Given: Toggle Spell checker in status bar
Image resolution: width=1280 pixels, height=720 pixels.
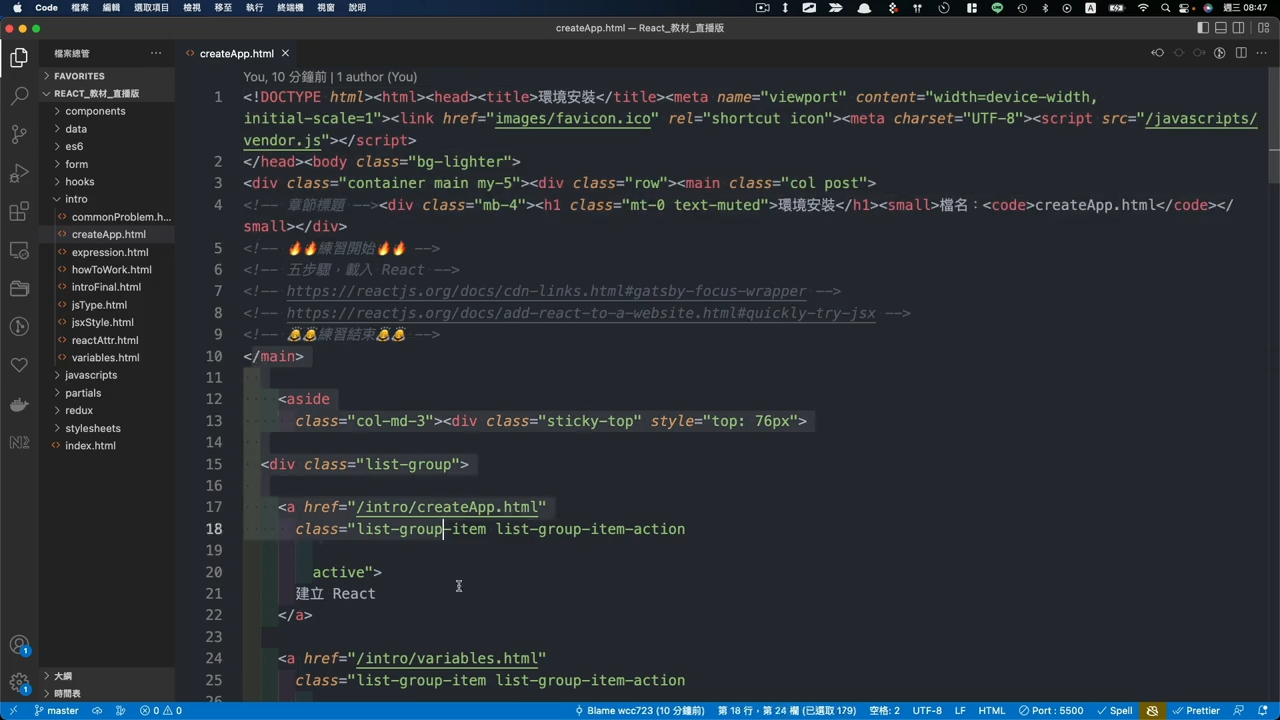Looking at the screenshot, I should [1113, 710].
